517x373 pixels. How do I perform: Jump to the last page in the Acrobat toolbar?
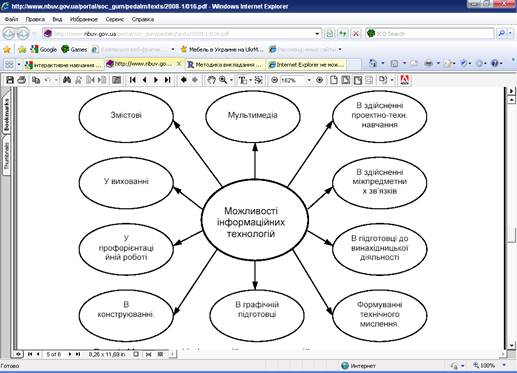pyautogui.click(x=168, y=80)
